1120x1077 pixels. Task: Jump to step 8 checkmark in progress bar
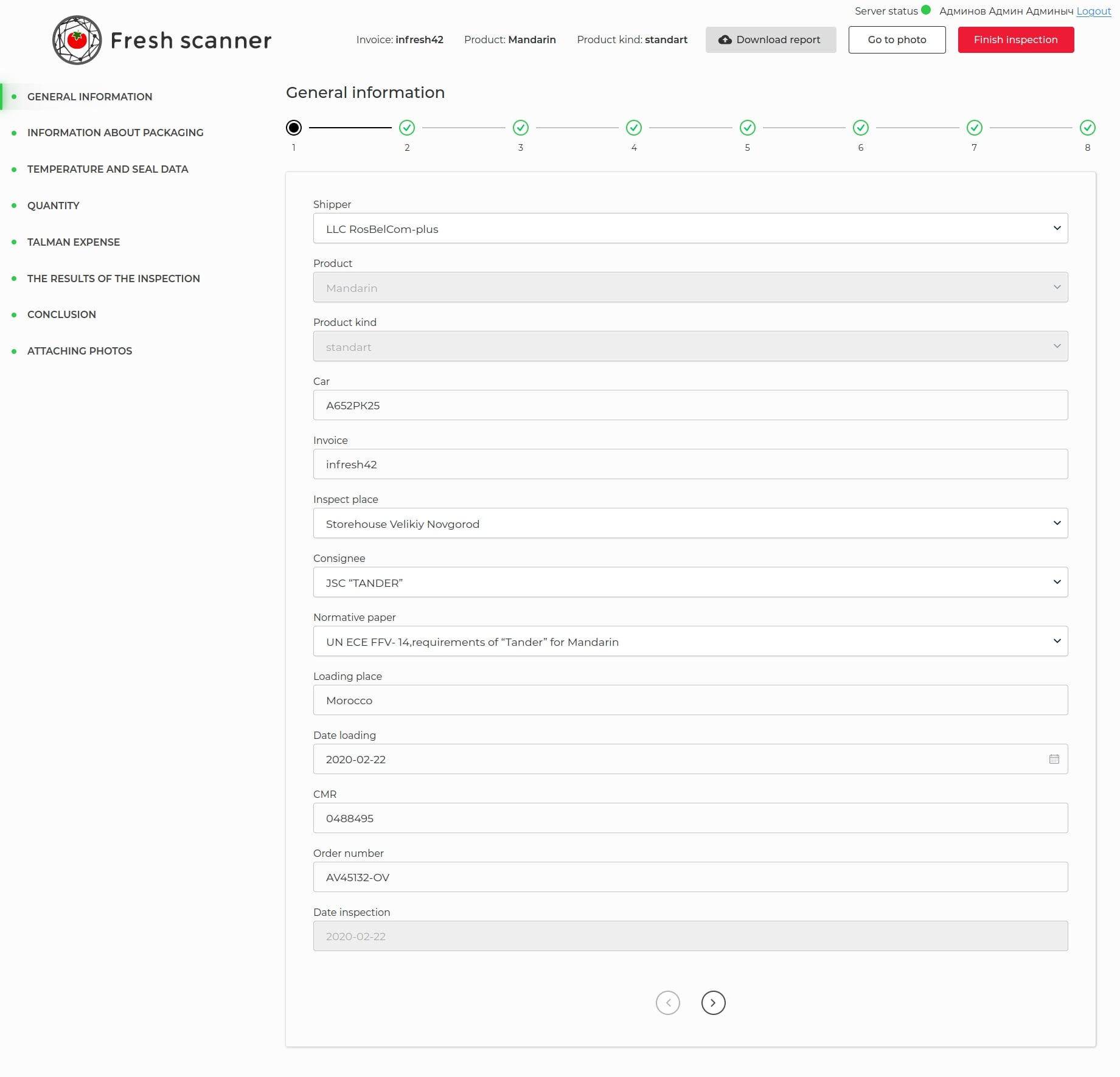pos(1087,128)
